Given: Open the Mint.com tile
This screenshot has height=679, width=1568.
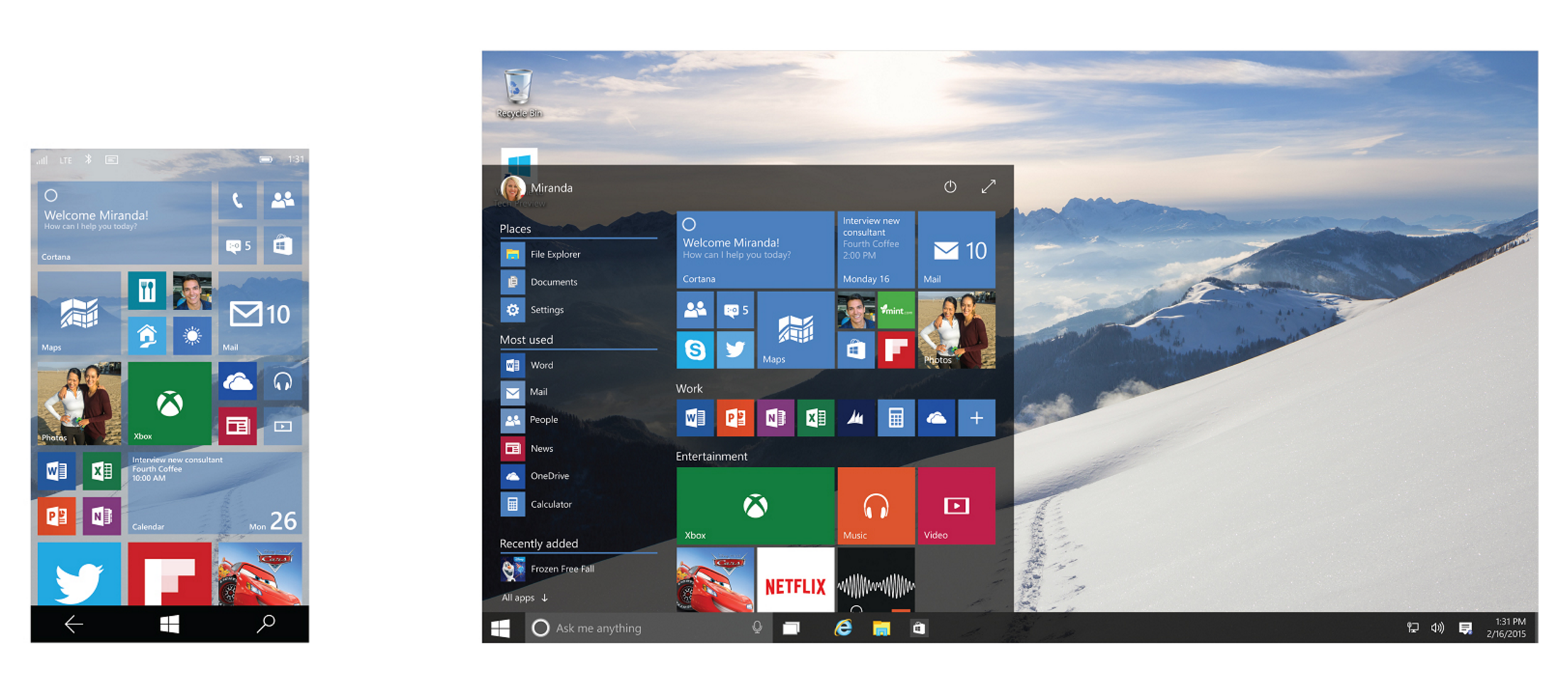Looking at the screenshot, I should pyautogui.click(x=896, y=310).
